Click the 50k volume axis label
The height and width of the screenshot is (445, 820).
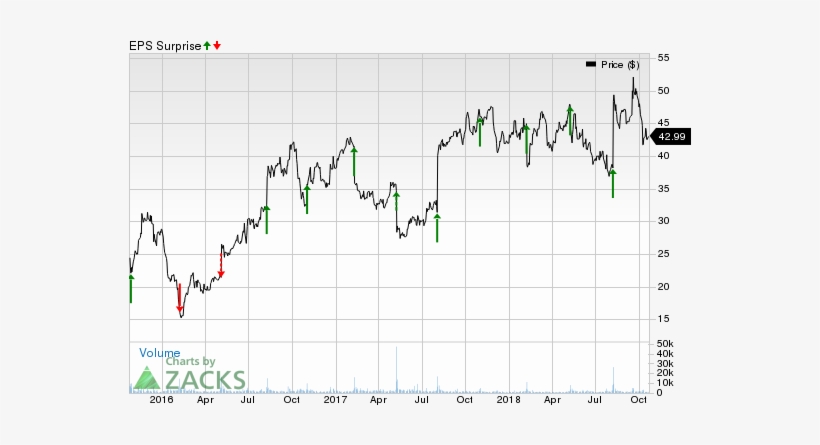click(665, 344)
